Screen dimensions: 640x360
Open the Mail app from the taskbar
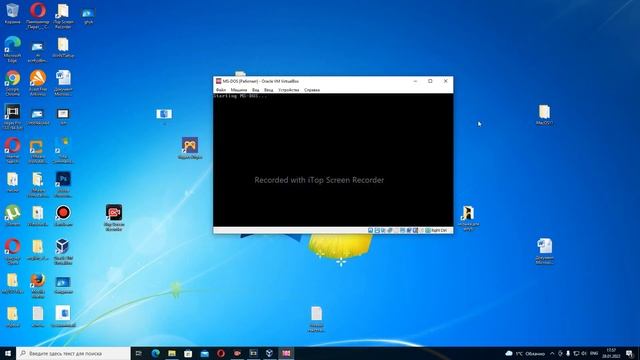pyautogui.click(x=204, y=353)
